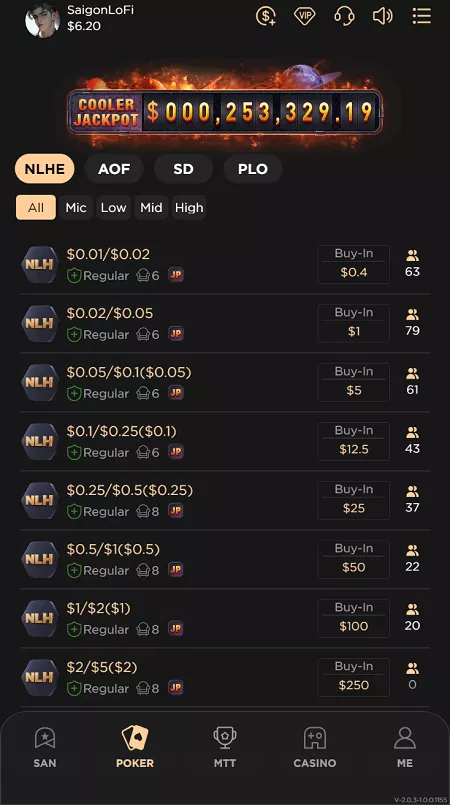The width and height of the screenshot is (450, 805).
Task: Switch to SD game type
Action: (183, 169)
